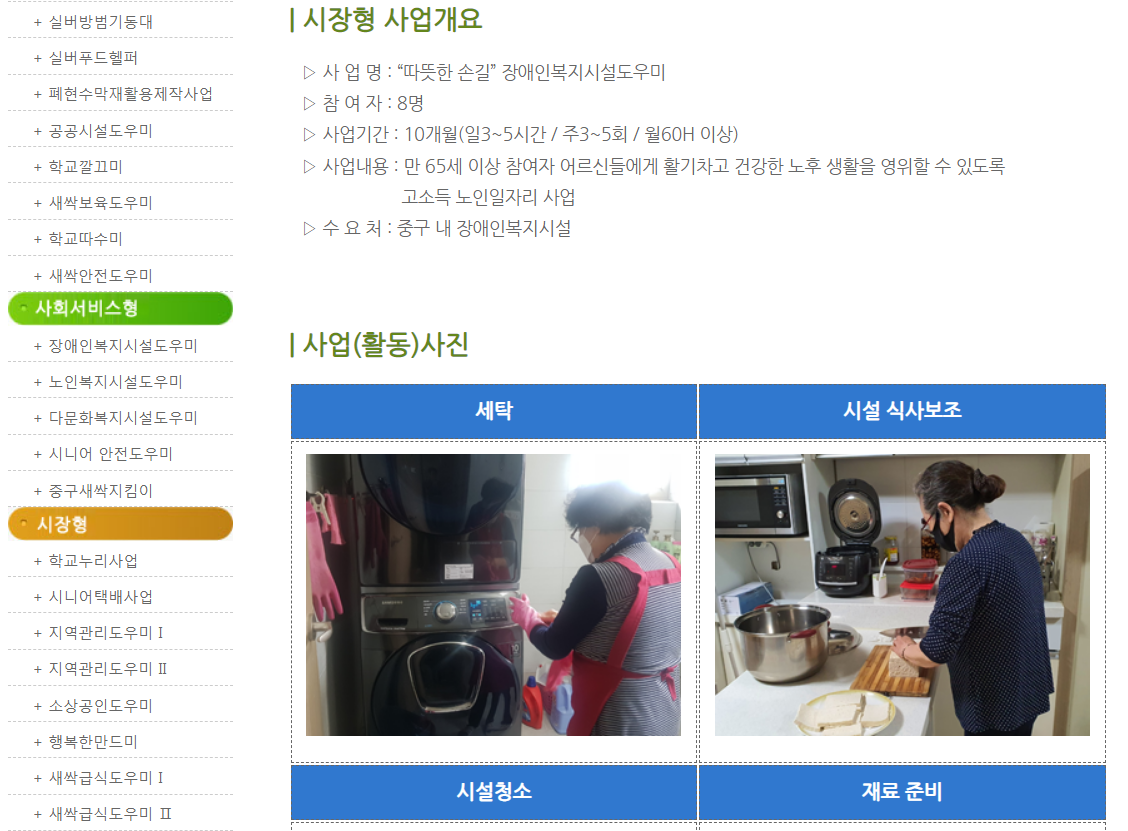Open 지역관리도우미 II link
Viewport: 1128px width, 831px height.
[x=108, y=668]
